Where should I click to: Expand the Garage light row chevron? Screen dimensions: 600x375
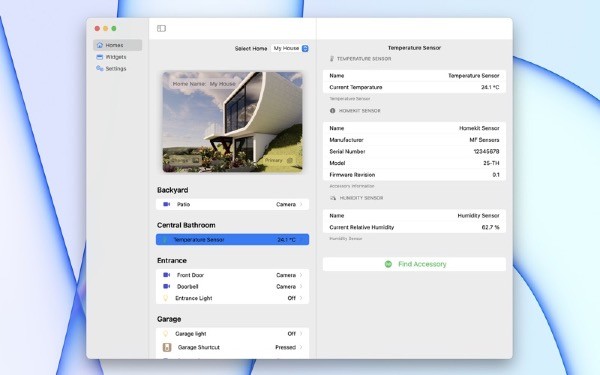click(x=301, y=334)
